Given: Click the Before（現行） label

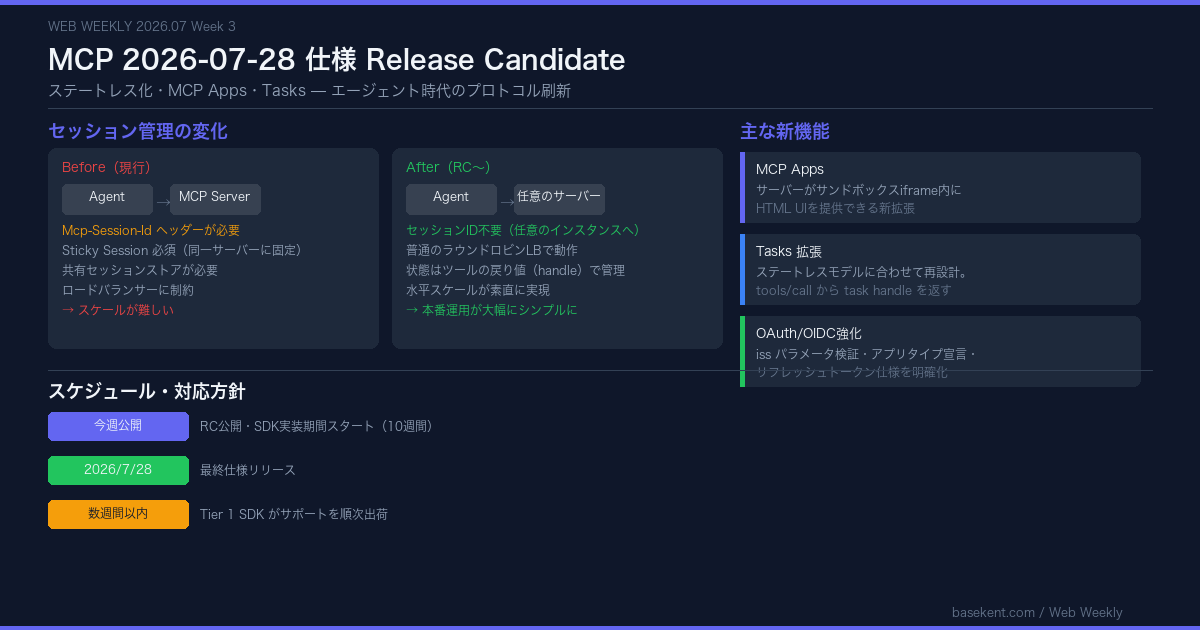Looking at the screenshot, I should (x=106, y=167).
